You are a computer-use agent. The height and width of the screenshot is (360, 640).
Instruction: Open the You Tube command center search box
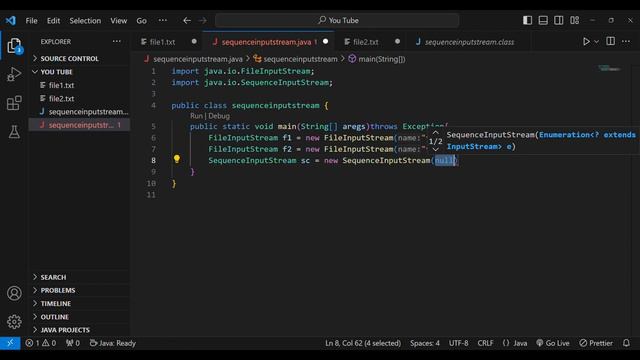click(x=337, y=20)
